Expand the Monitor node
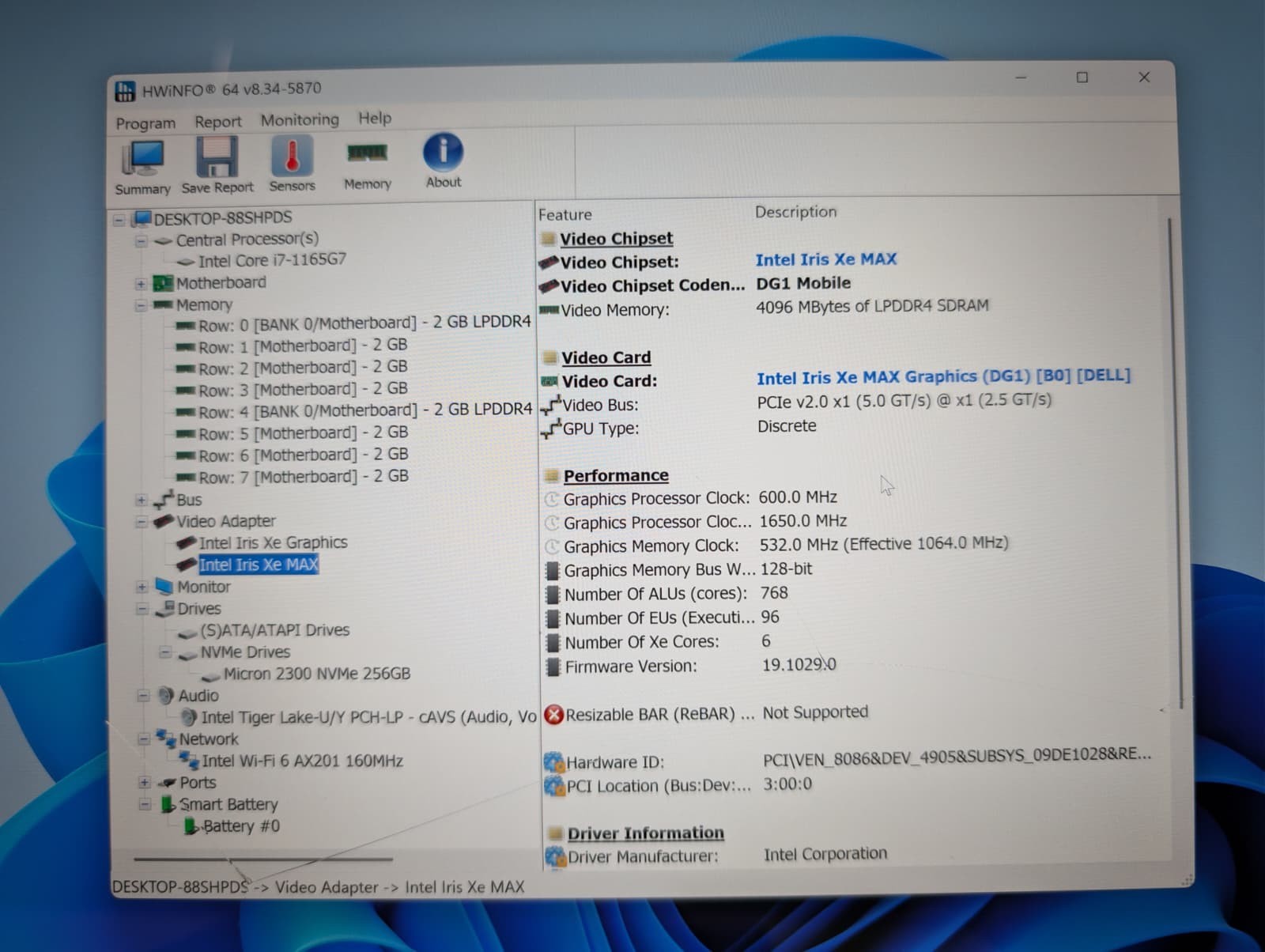This screenshot has width=1265, height=952. click(x=142, y=587)
